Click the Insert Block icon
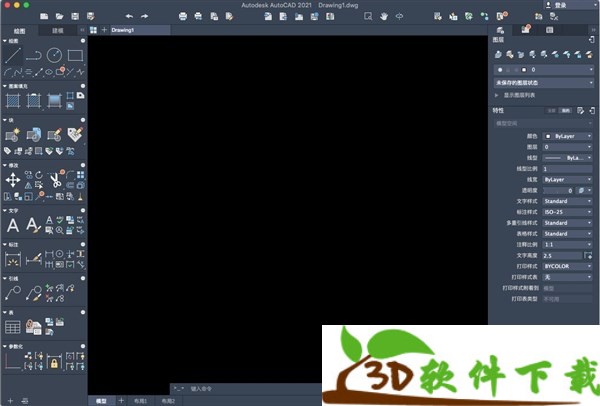 (x=34, y=135)
